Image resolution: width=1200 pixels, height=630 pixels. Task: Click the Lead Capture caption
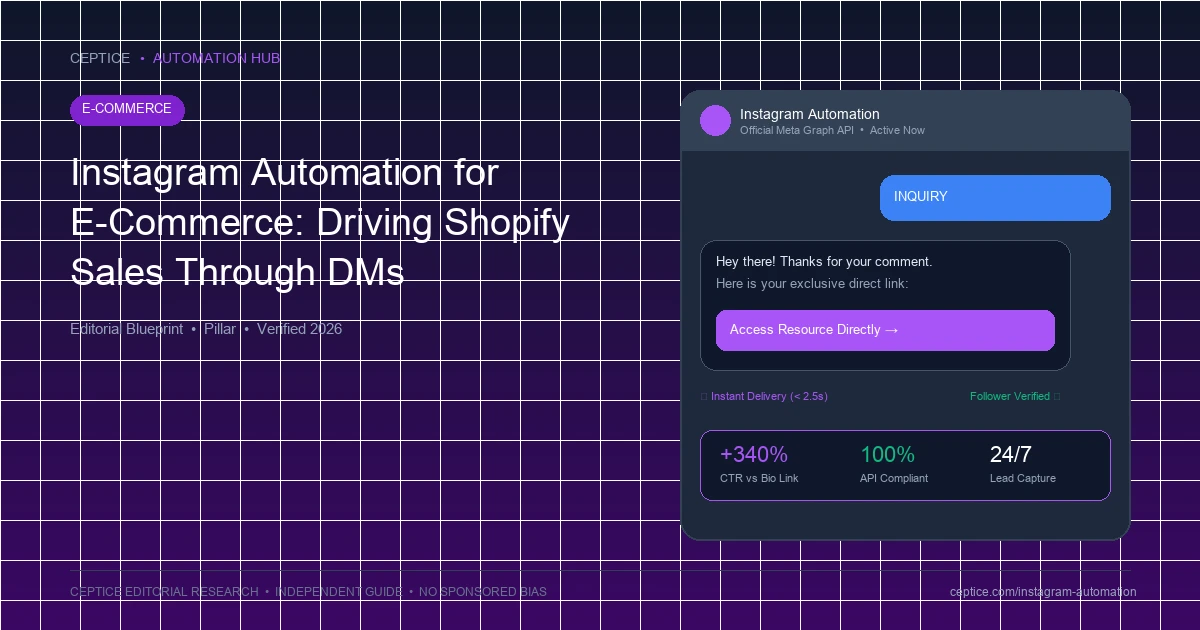pyautogui.click(x=1023, y=479)
